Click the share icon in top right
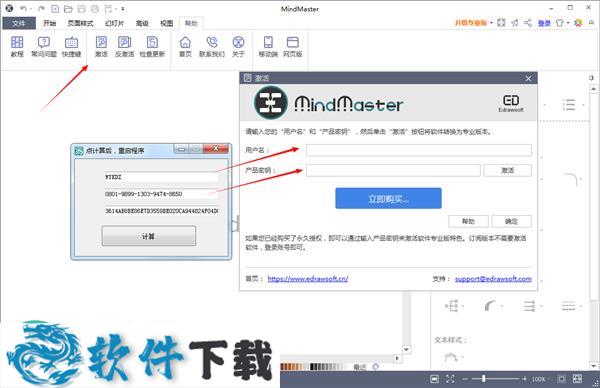 (x=528, y=23)
